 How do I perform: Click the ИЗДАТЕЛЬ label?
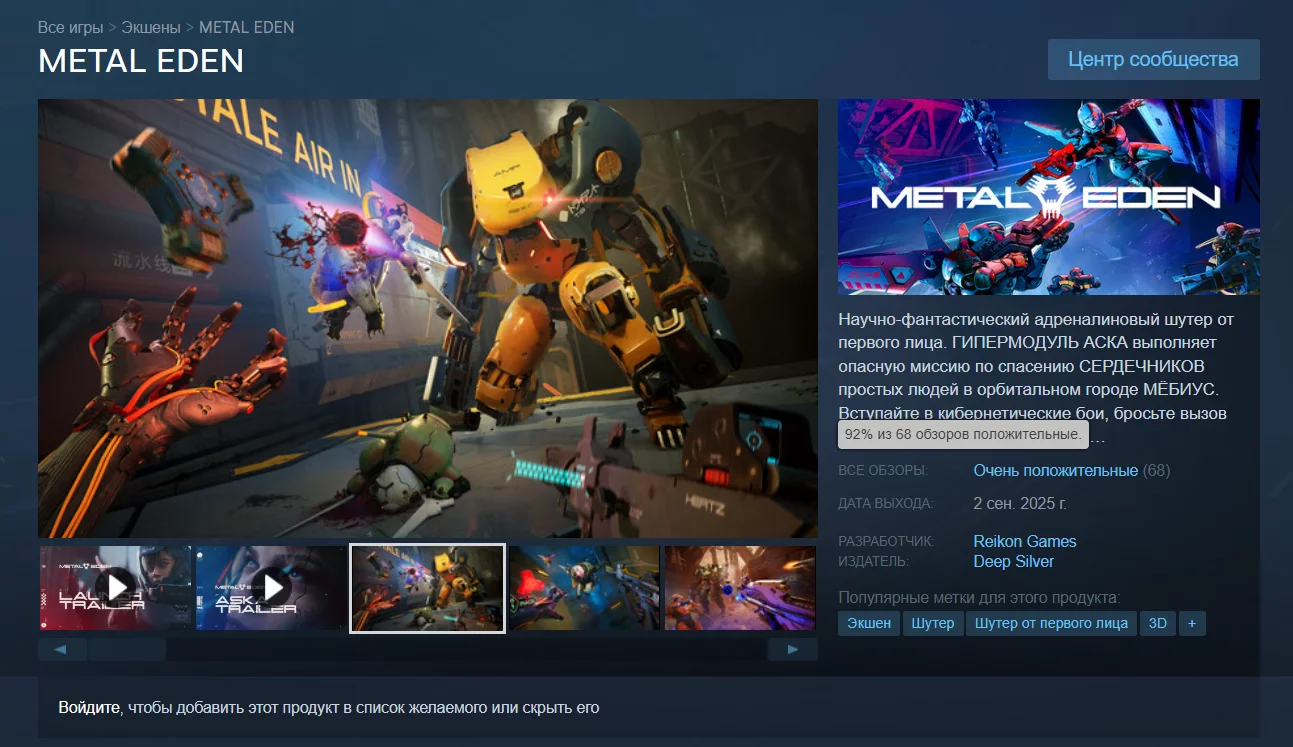(x=873, y=561)
